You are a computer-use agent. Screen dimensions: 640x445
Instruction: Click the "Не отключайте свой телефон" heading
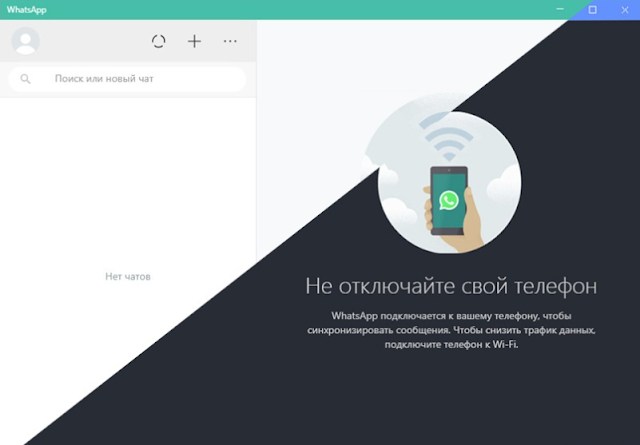point(451,286)
